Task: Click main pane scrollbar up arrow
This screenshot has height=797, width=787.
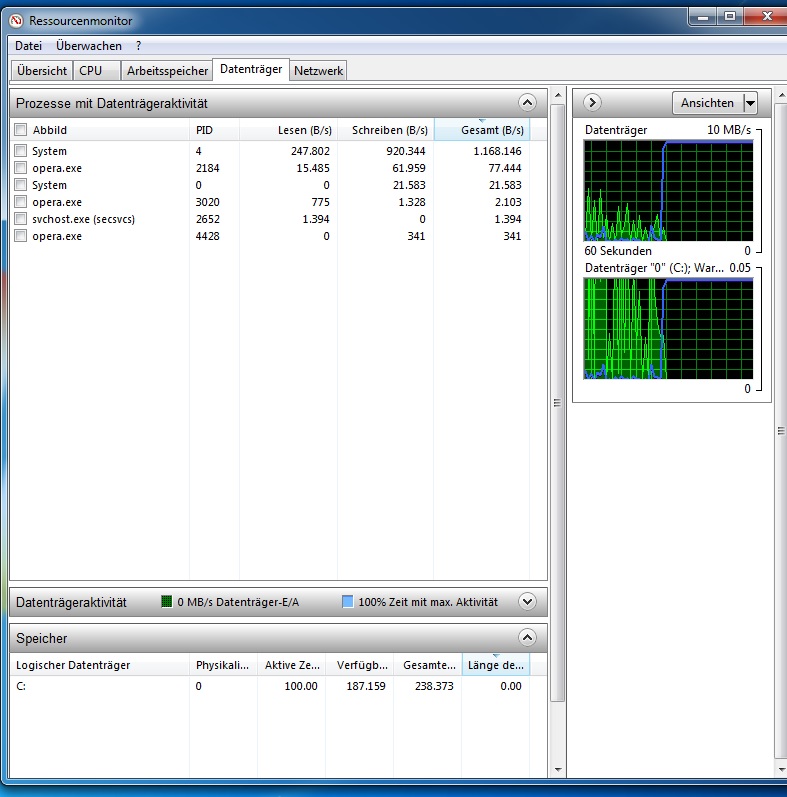Action: [x=558, y=96]
